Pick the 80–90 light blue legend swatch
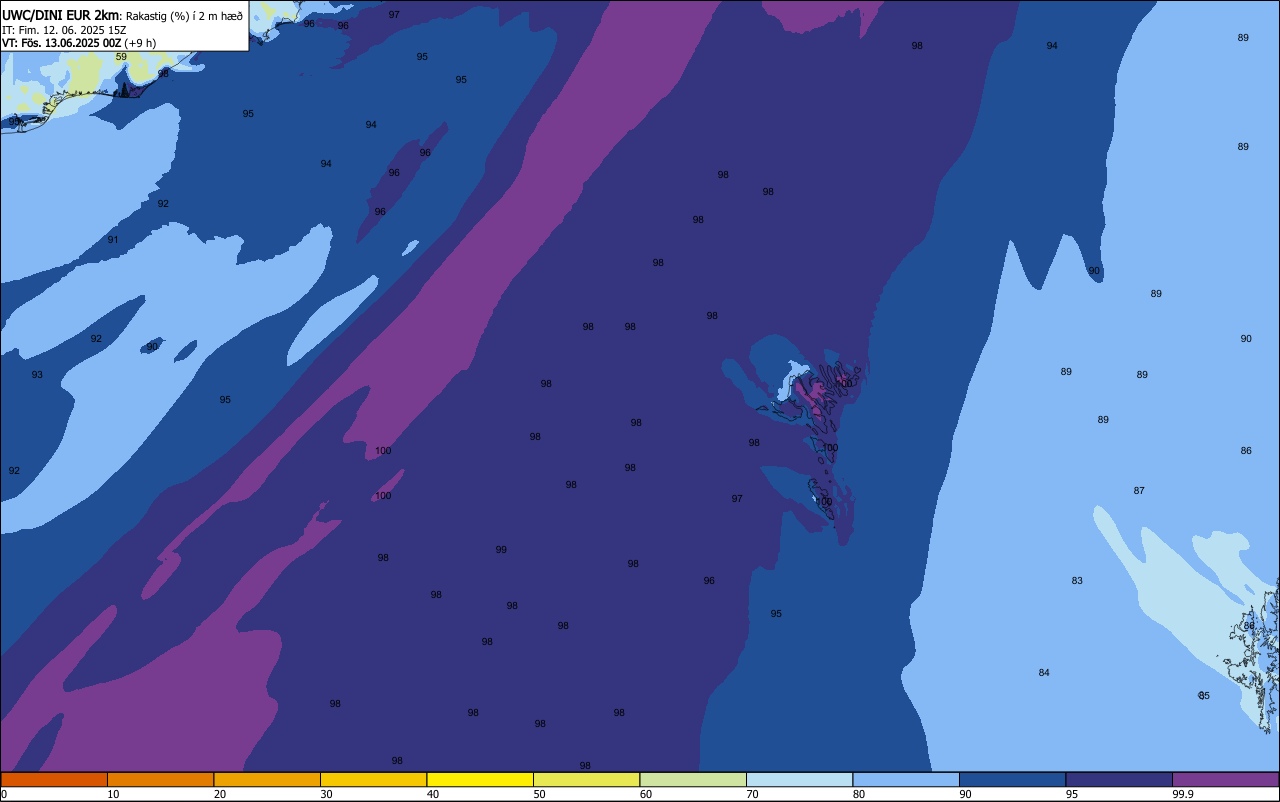 (x=906, y=779)
